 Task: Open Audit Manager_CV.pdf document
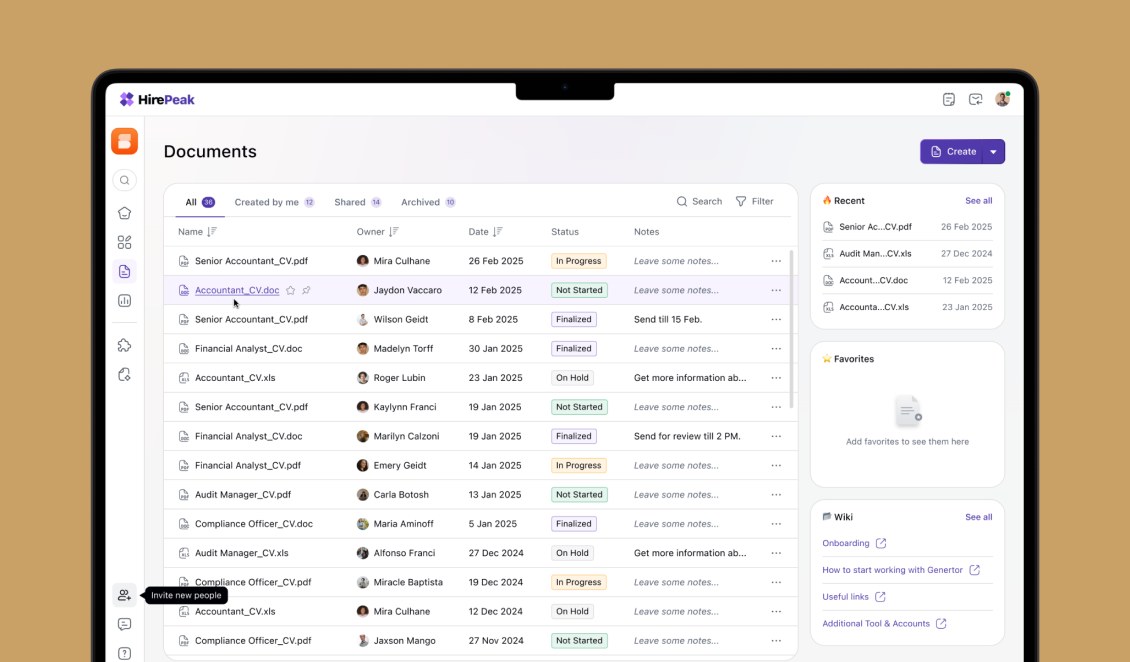pyautogui.click(x=243, y=495)
